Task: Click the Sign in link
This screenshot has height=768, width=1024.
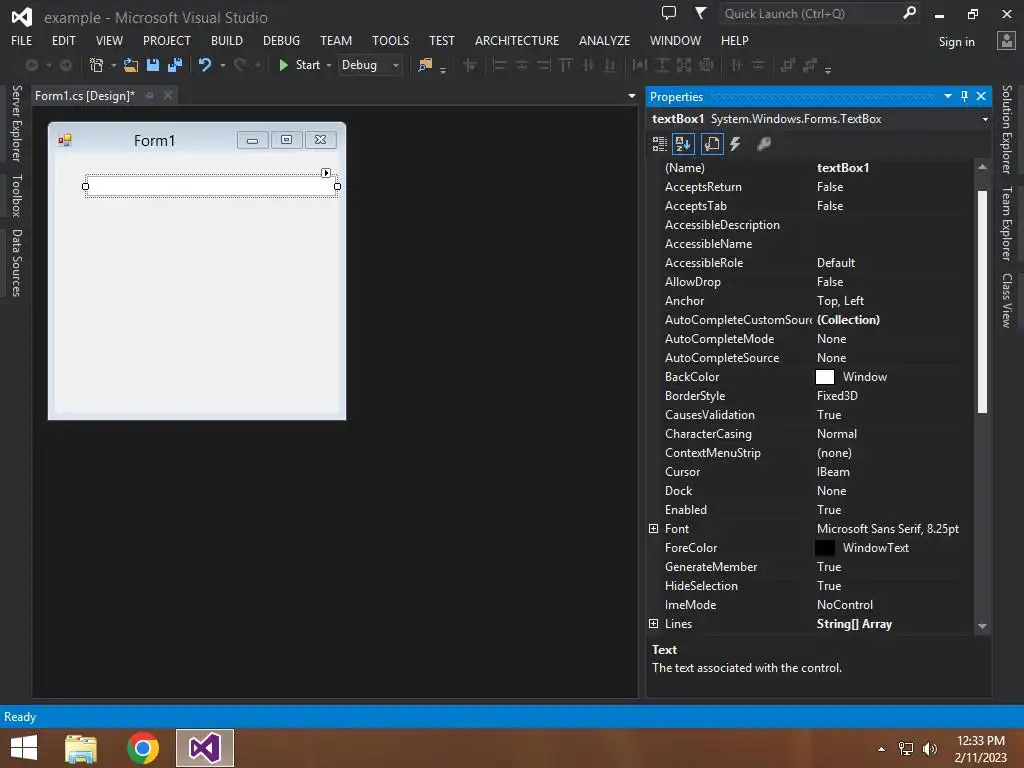Action: [957, 42]
